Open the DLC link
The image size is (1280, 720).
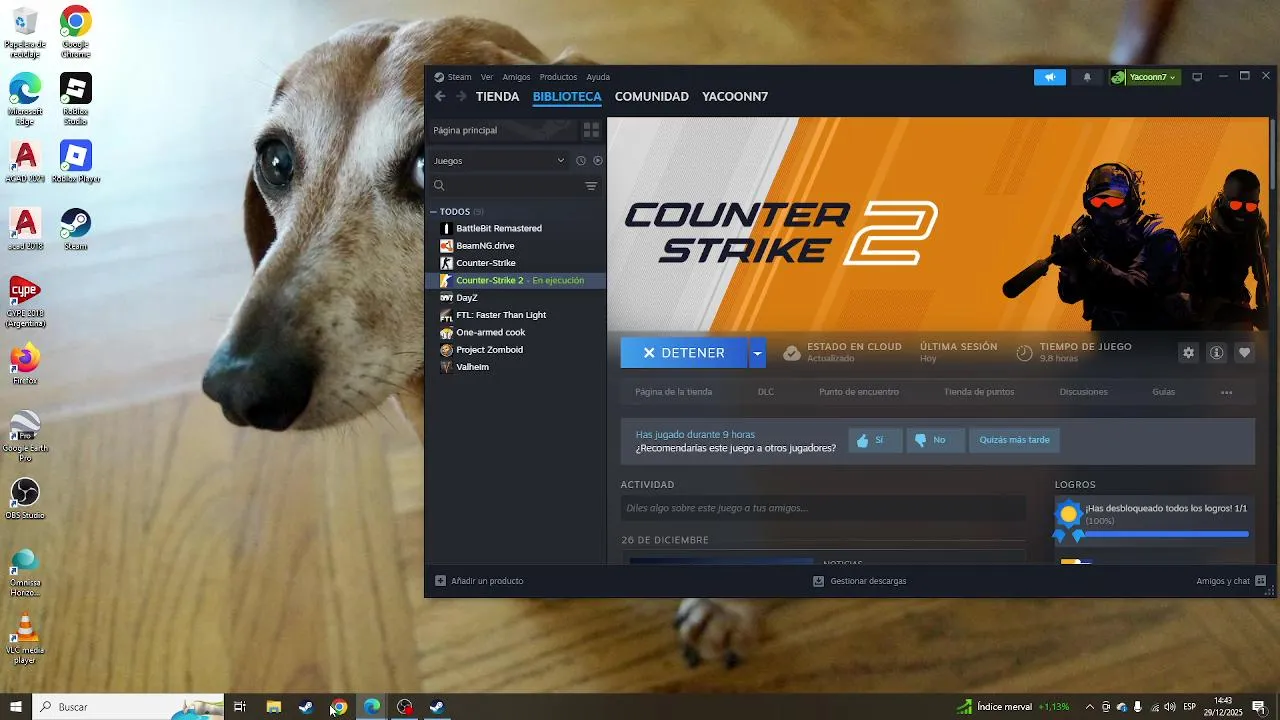[765, 392]
